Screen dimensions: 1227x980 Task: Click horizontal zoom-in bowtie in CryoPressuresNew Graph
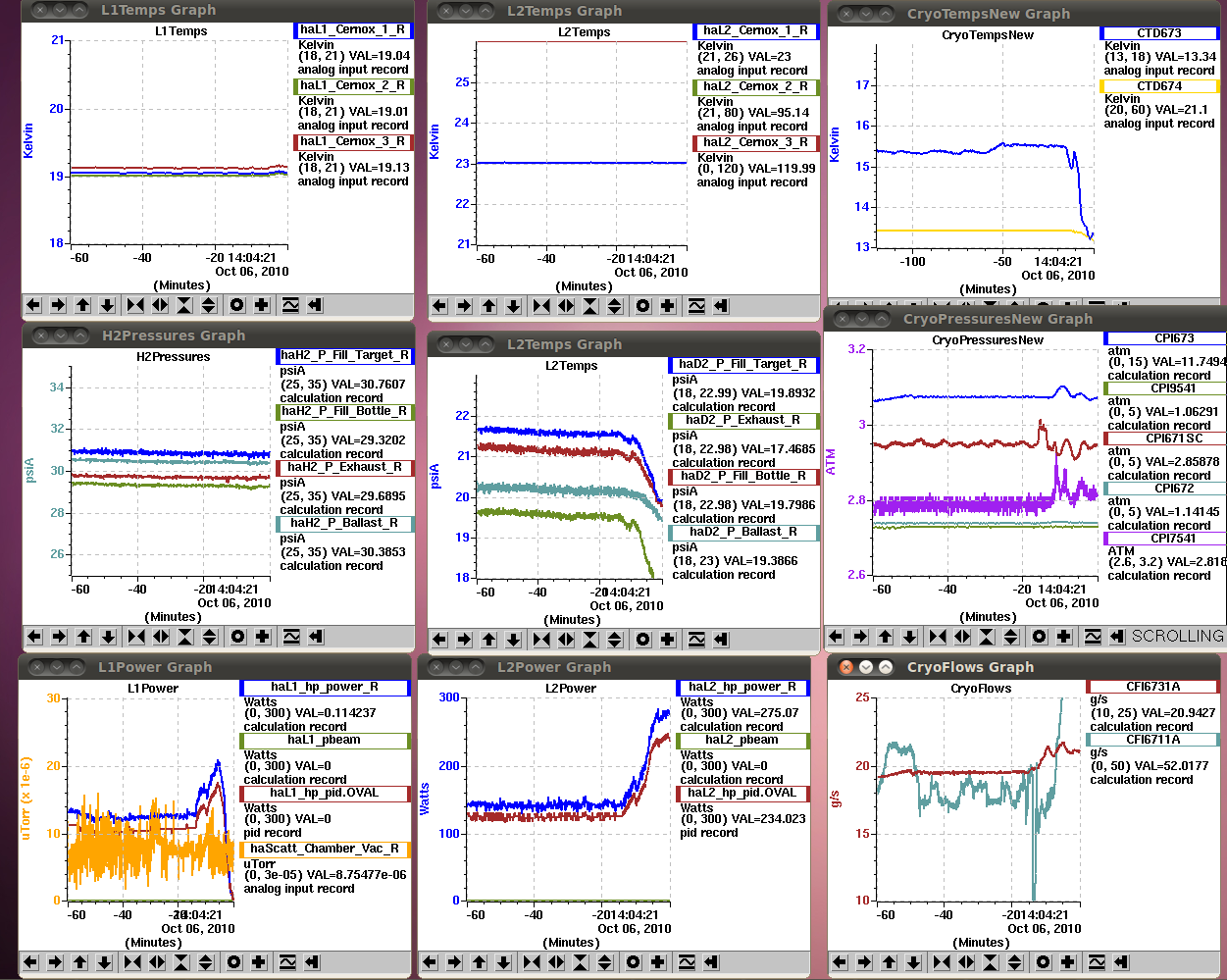[x=937, y=637]
